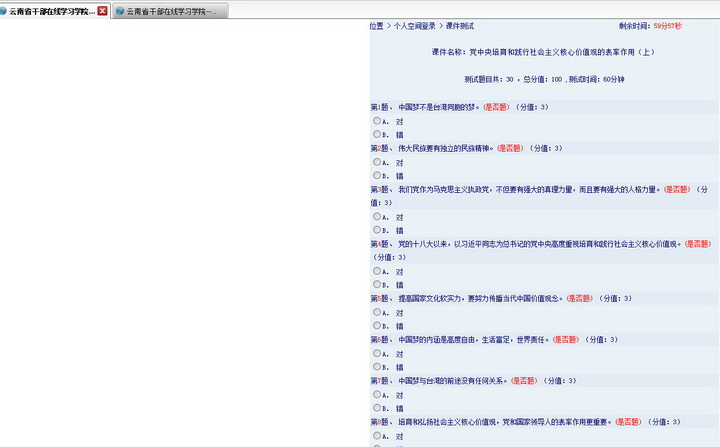Answer 对 for question 4
The image size is (720, 447).
pos(377,270)
